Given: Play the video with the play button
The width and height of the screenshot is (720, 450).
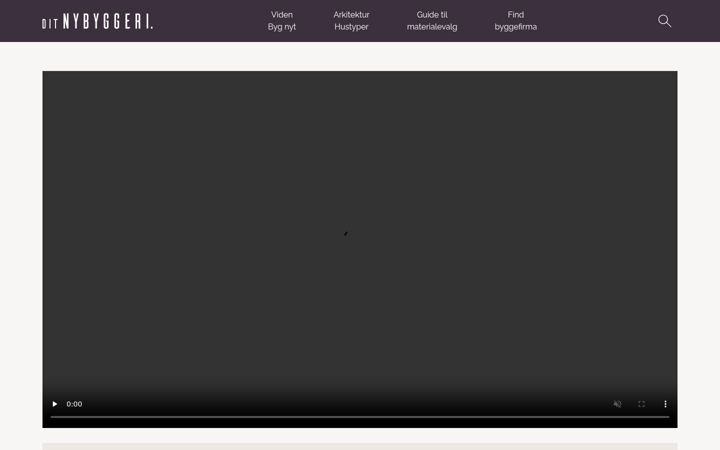Looking at the screenshot, I should (x=55, y=404).
